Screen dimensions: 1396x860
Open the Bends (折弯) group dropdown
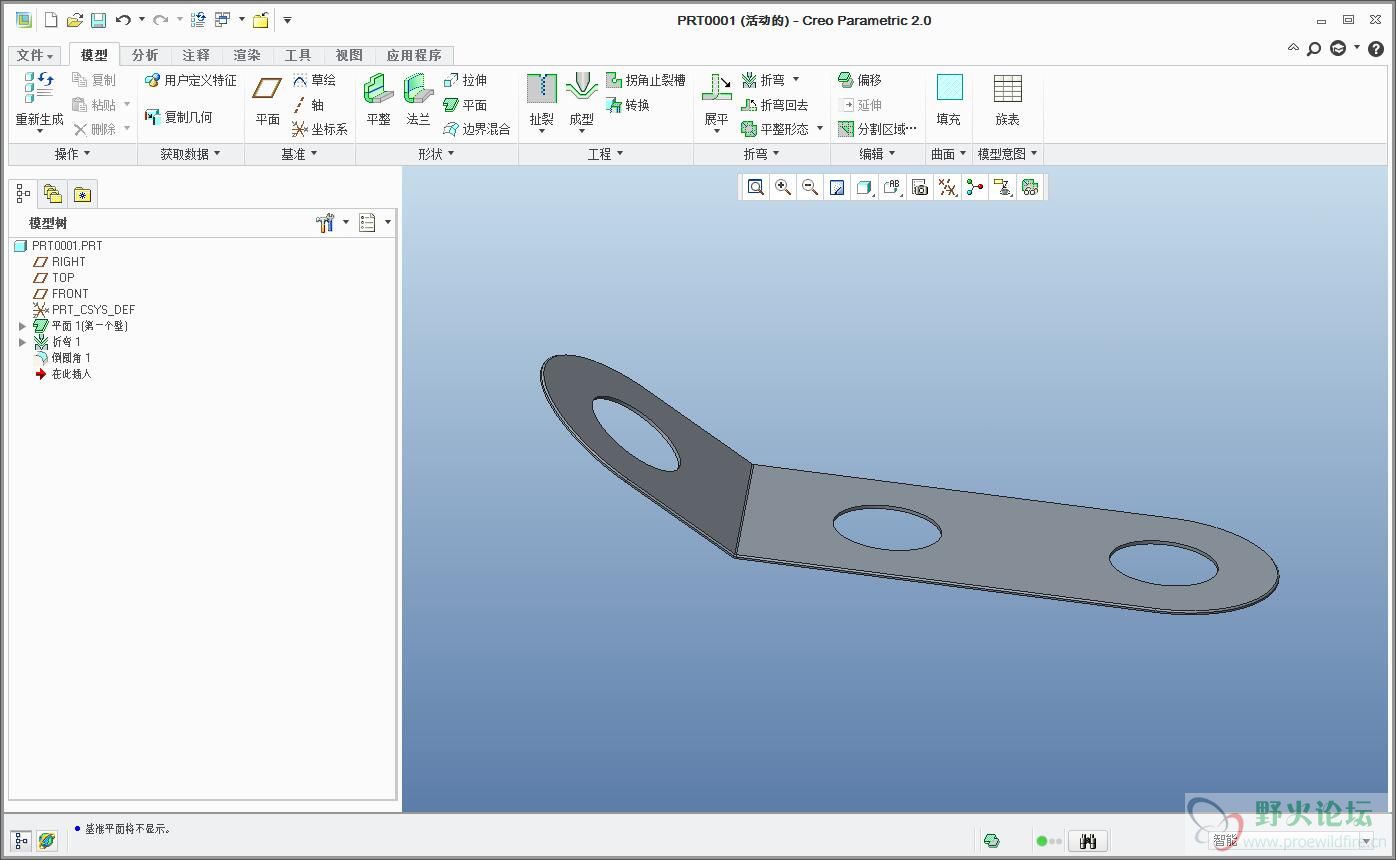761,154
